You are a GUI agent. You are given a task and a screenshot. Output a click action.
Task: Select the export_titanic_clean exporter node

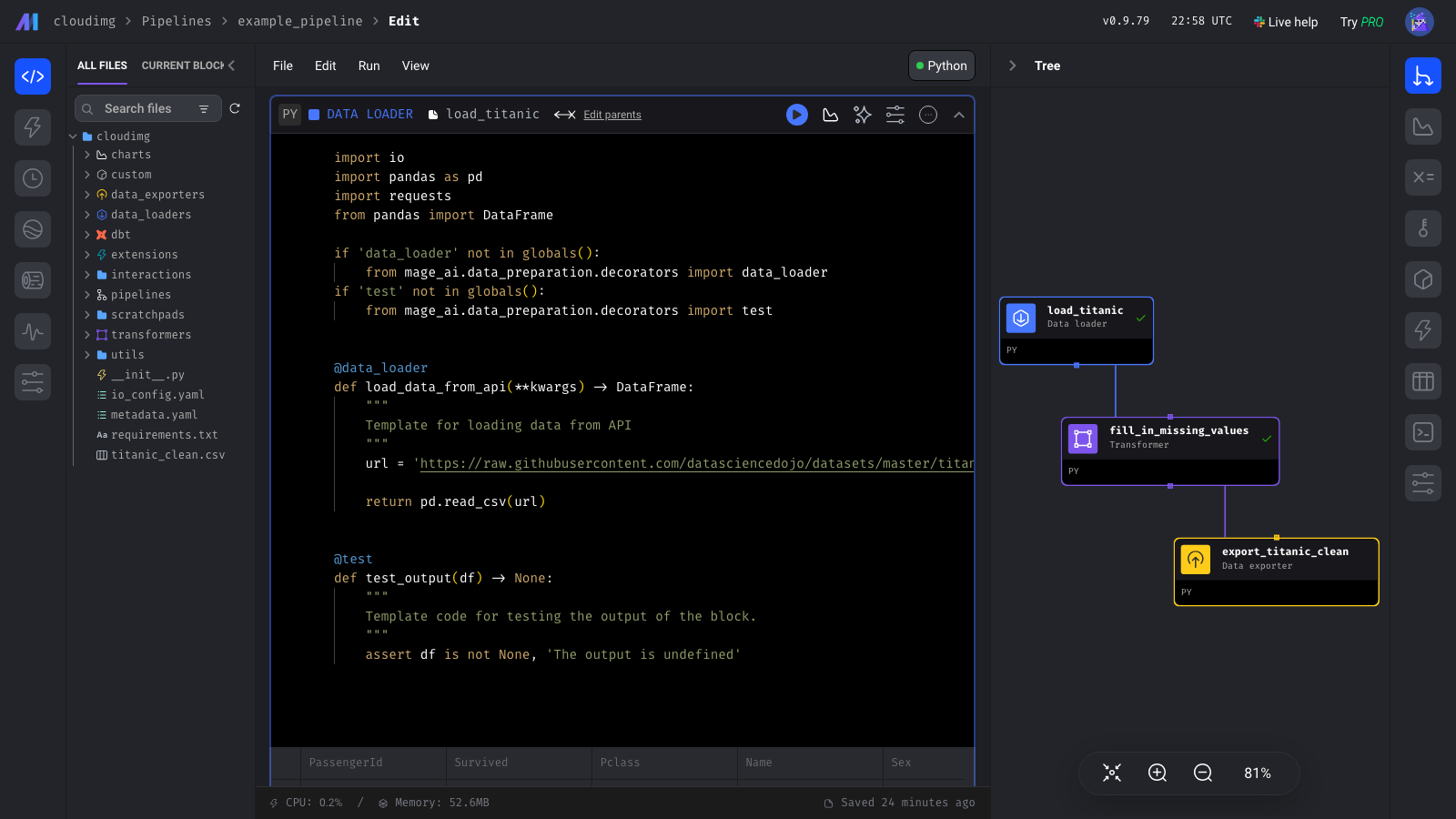(x=1277, y=571)
